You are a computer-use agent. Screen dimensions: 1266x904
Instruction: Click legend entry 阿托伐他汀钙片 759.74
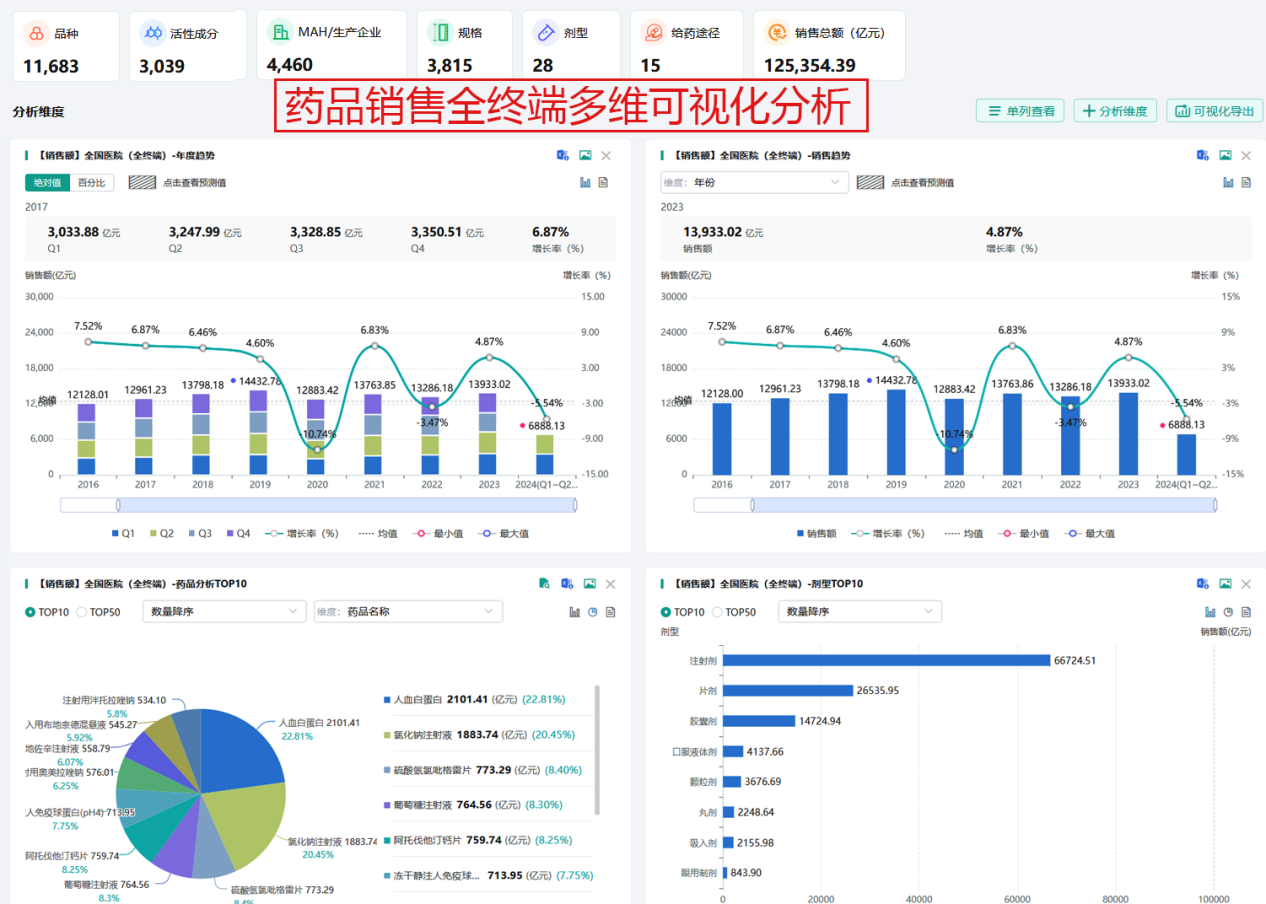coord(480,840)
